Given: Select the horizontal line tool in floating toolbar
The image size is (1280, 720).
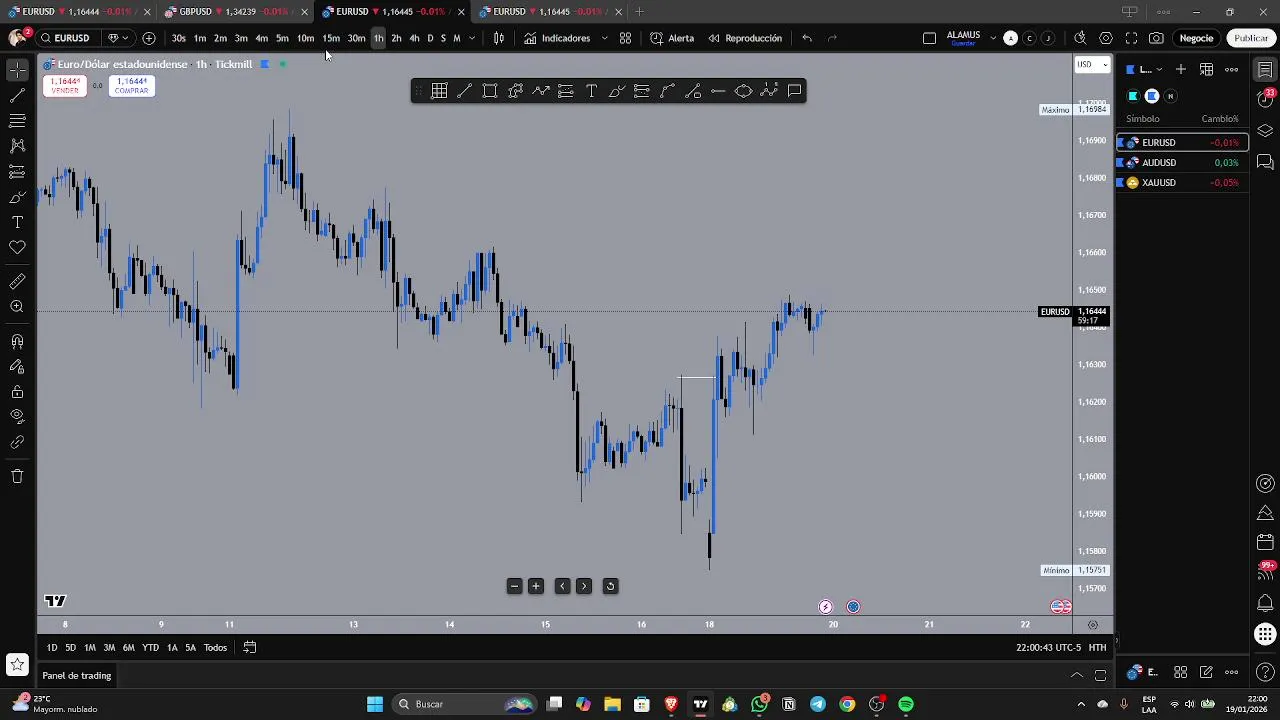Looking at the screenshot, I should (x=718, y=91).
